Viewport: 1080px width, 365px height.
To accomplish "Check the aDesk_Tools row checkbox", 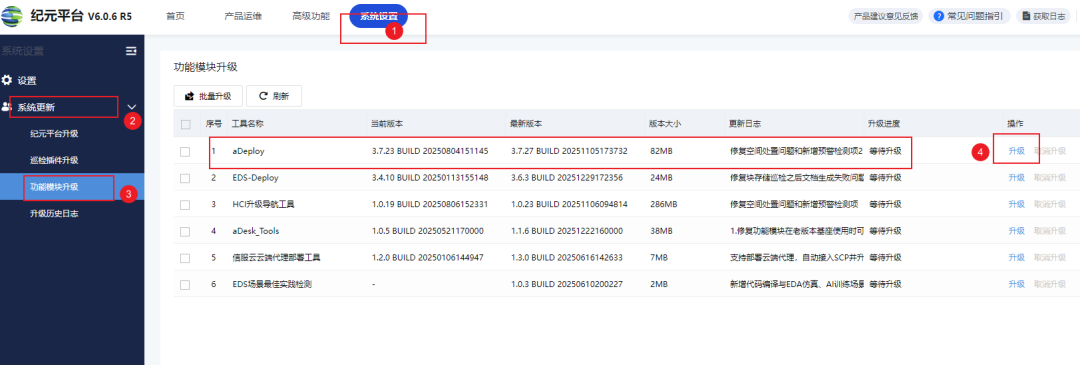I will [x=185, y=231].
